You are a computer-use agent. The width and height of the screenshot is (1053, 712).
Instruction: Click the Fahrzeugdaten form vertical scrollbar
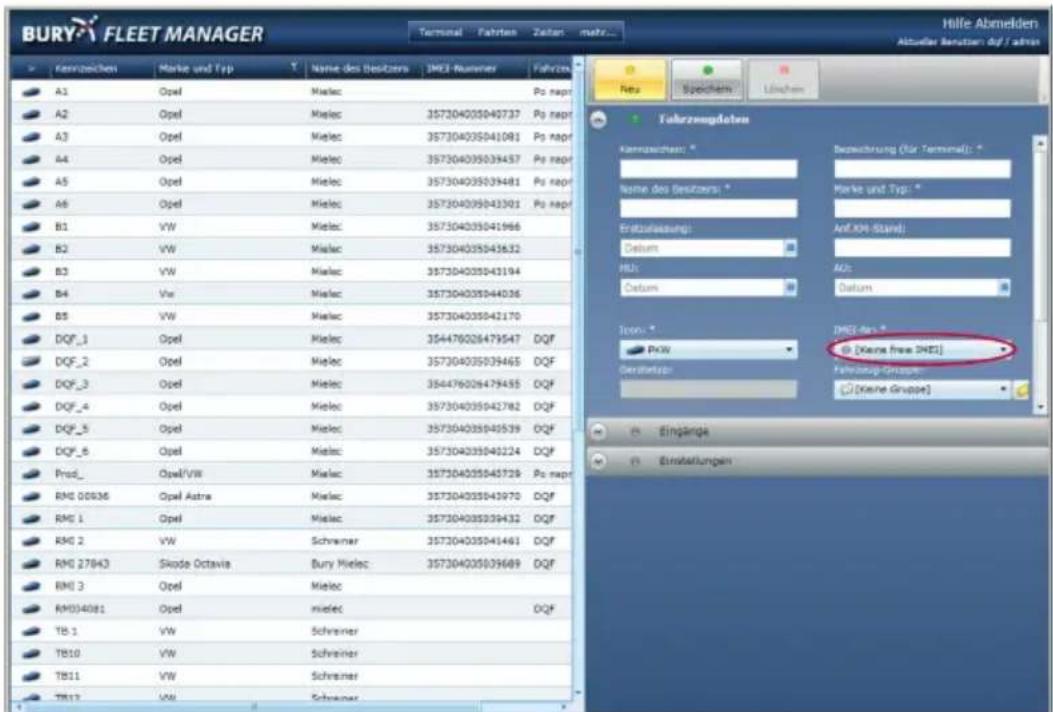pos(1040,274)
